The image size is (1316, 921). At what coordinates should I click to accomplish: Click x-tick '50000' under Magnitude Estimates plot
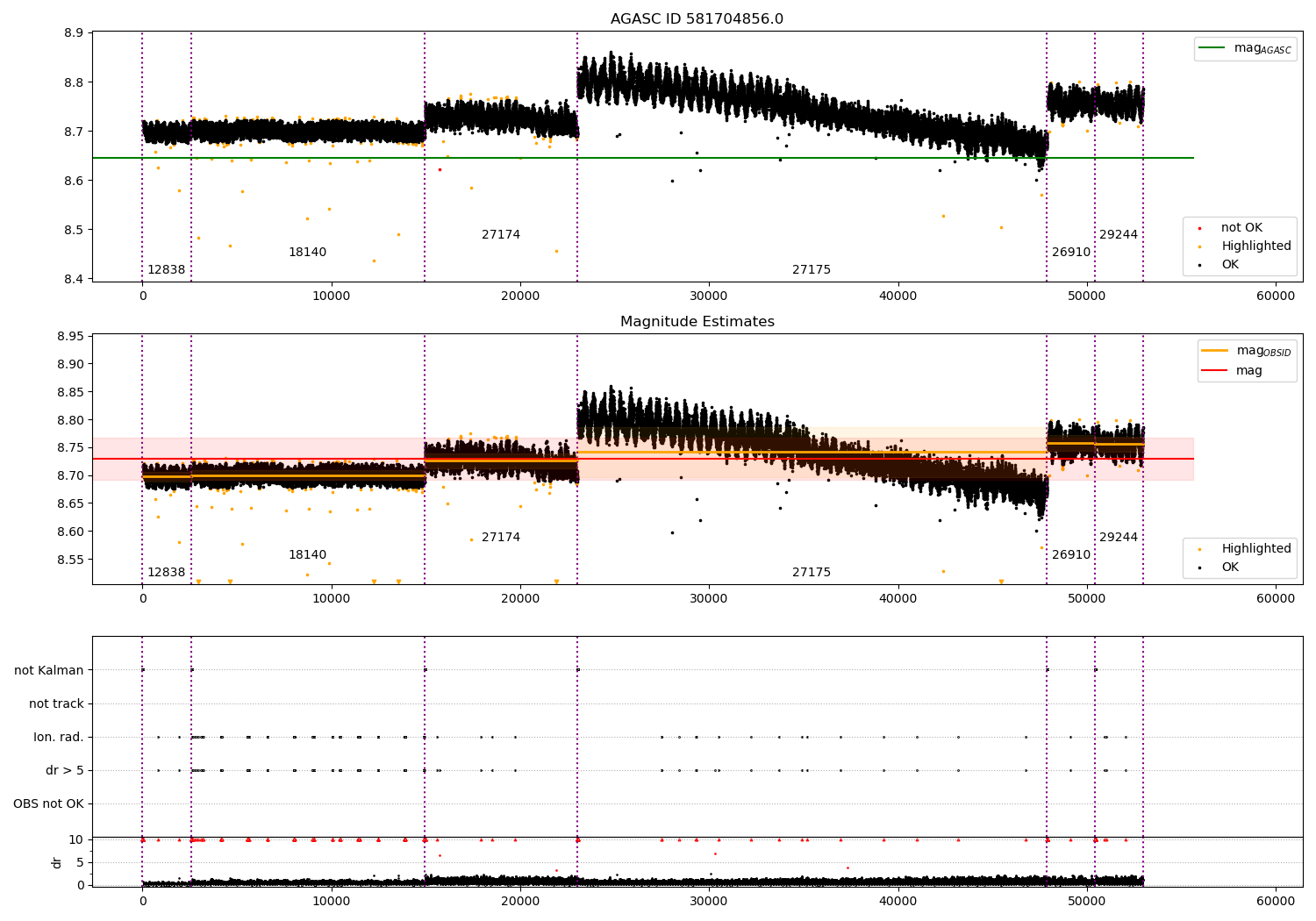pyautogui.click(x=1087, y=599)
